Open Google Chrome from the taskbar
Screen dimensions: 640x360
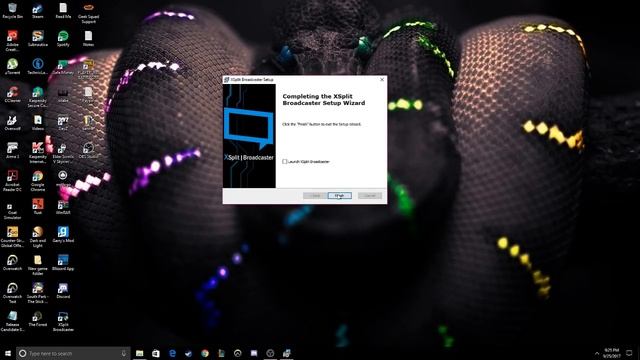205,353
